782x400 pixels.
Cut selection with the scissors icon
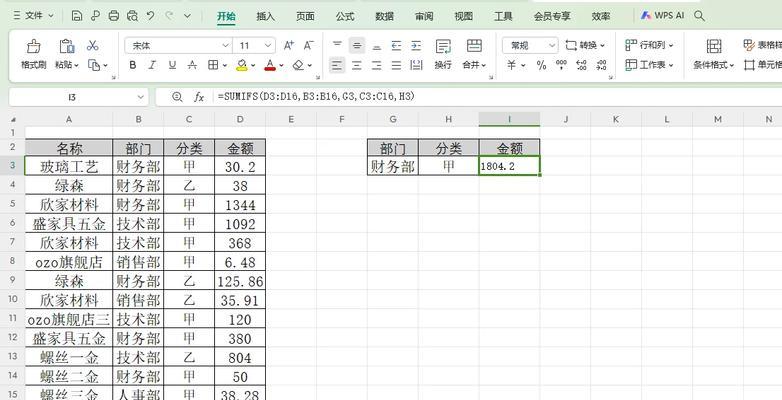pos(93,46)
